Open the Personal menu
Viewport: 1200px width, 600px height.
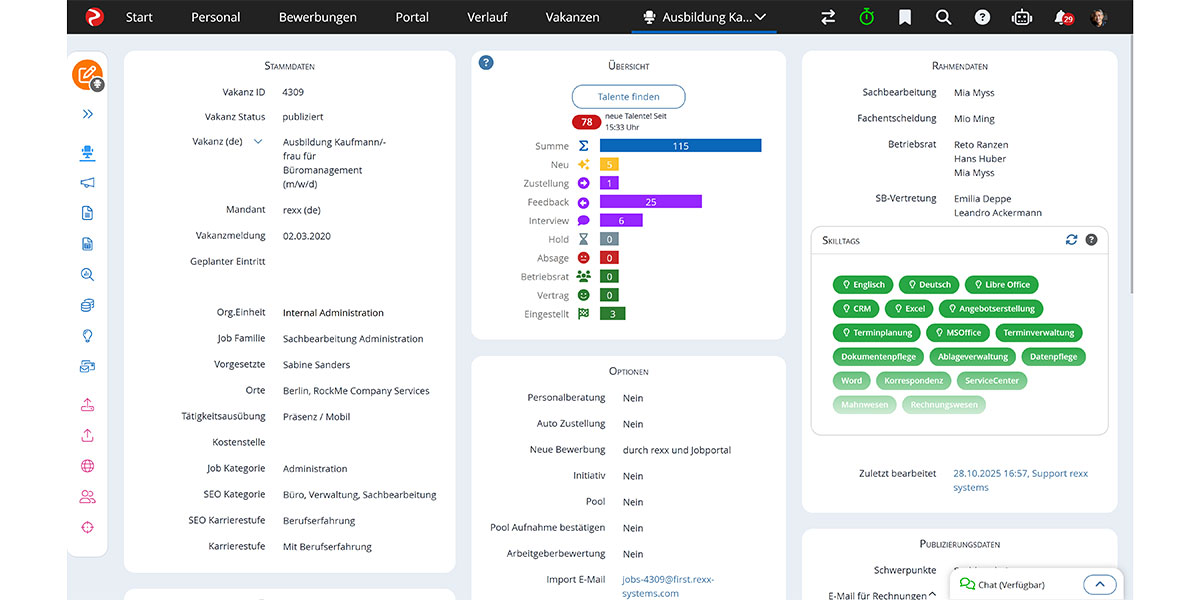pyautogui.click(x=215, y=17)
